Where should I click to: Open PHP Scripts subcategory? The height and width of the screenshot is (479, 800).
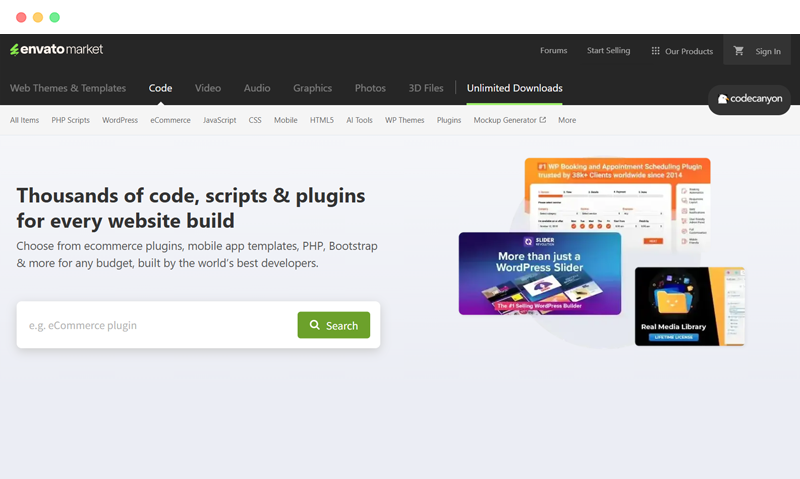pos(70,120)
